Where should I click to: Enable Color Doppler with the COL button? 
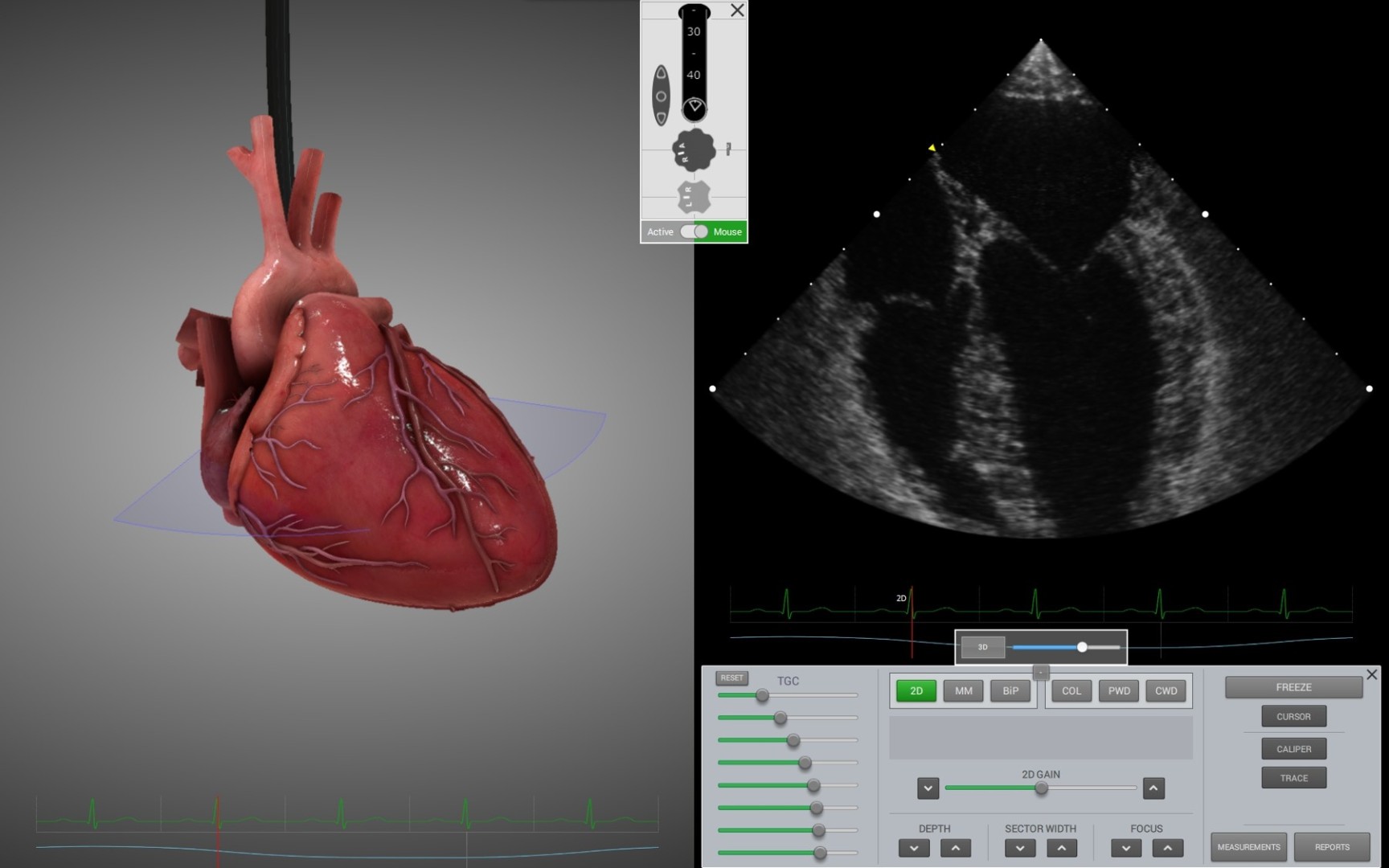tap(1071, 690)
